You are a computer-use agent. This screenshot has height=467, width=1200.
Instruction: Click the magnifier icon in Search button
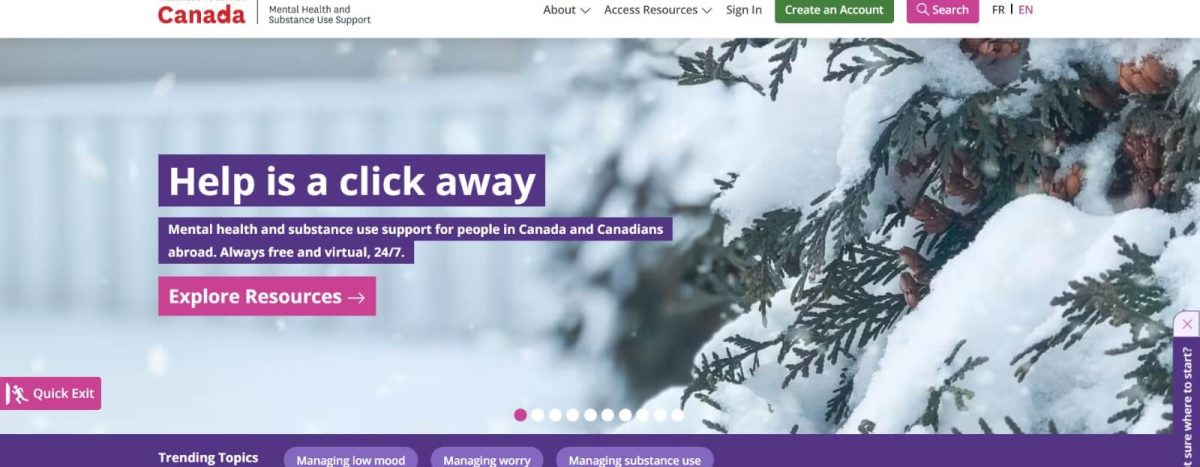922,9
